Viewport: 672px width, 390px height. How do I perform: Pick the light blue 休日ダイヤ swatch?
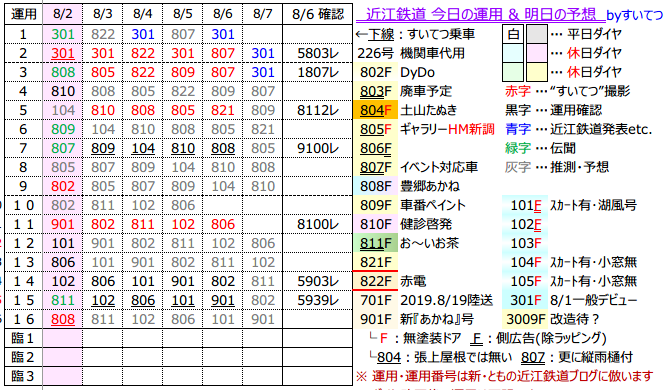(513, 53)
